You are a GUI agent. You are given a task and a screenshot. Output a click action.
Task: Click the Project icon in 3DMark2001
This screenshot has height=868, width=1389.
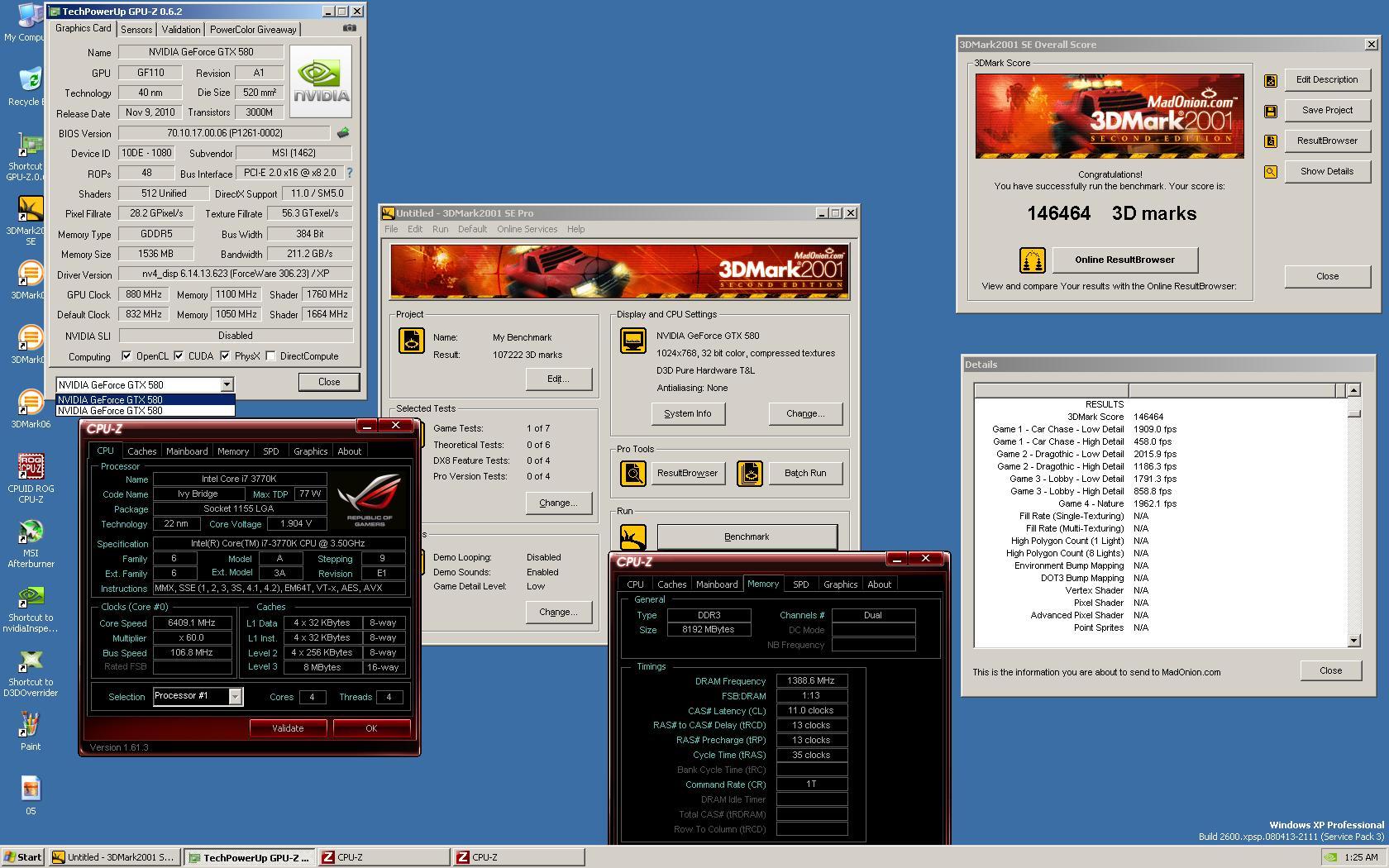(x=411, y=341)
